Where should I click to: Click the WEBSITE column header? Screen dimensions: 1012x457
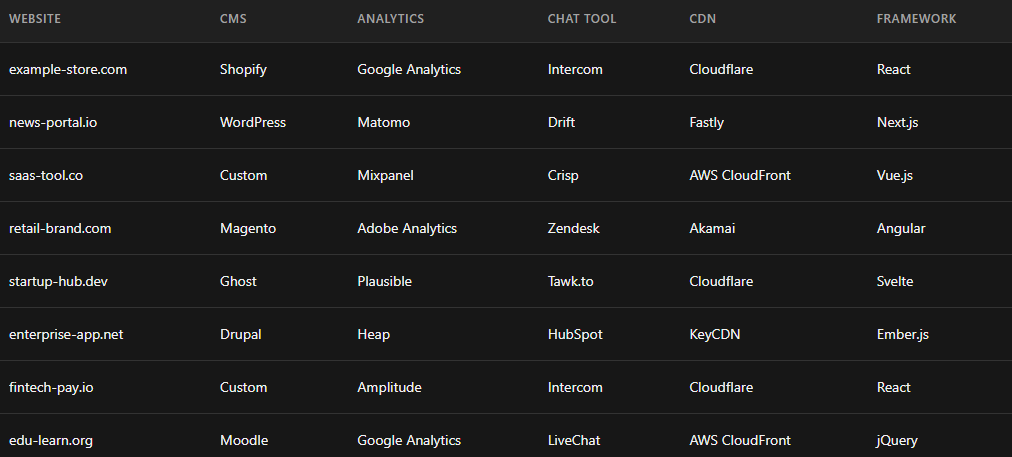tap(35, 19)
